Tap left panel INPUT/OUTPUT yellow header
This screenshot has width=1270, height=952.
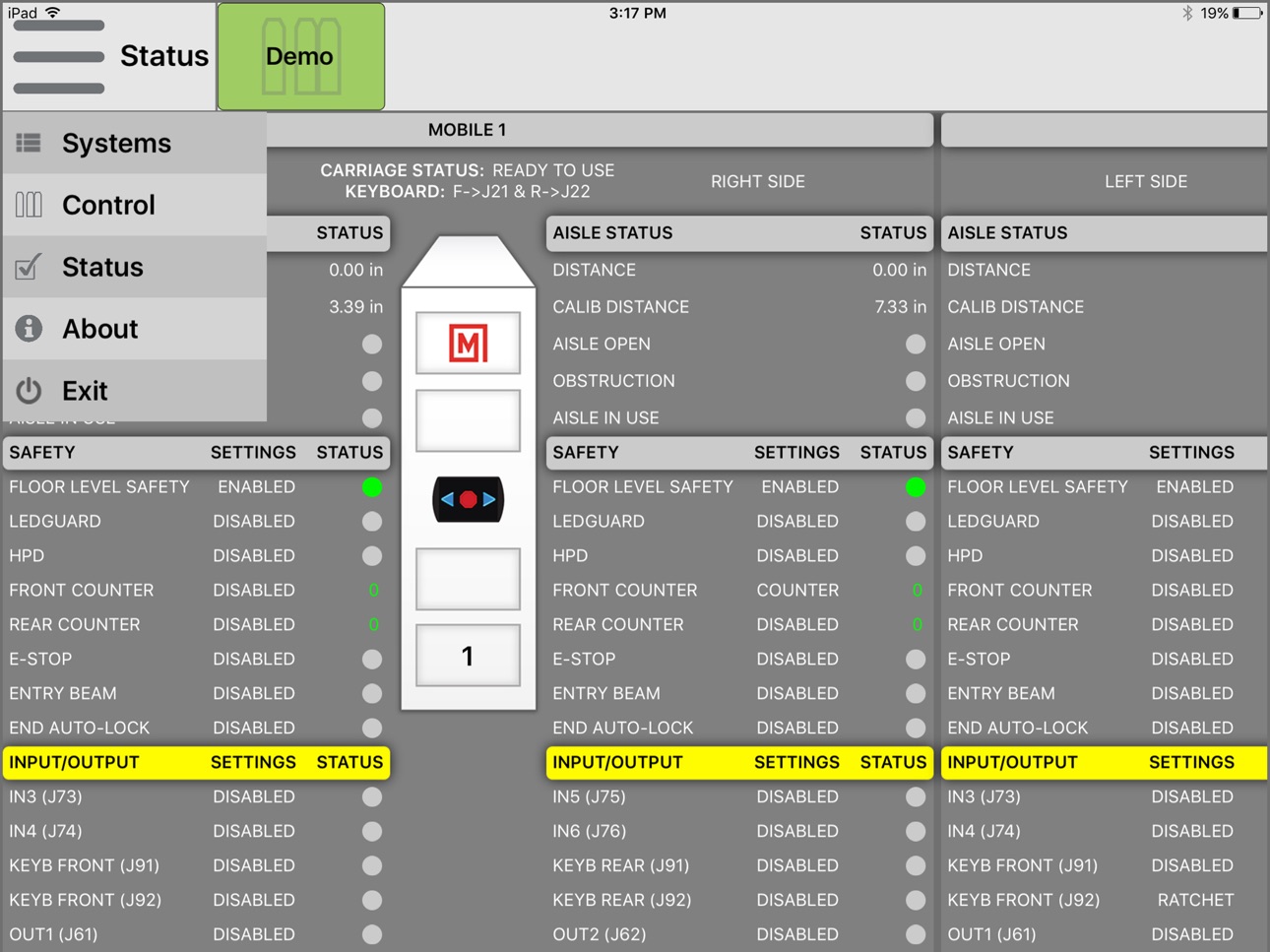click(196, 762)
